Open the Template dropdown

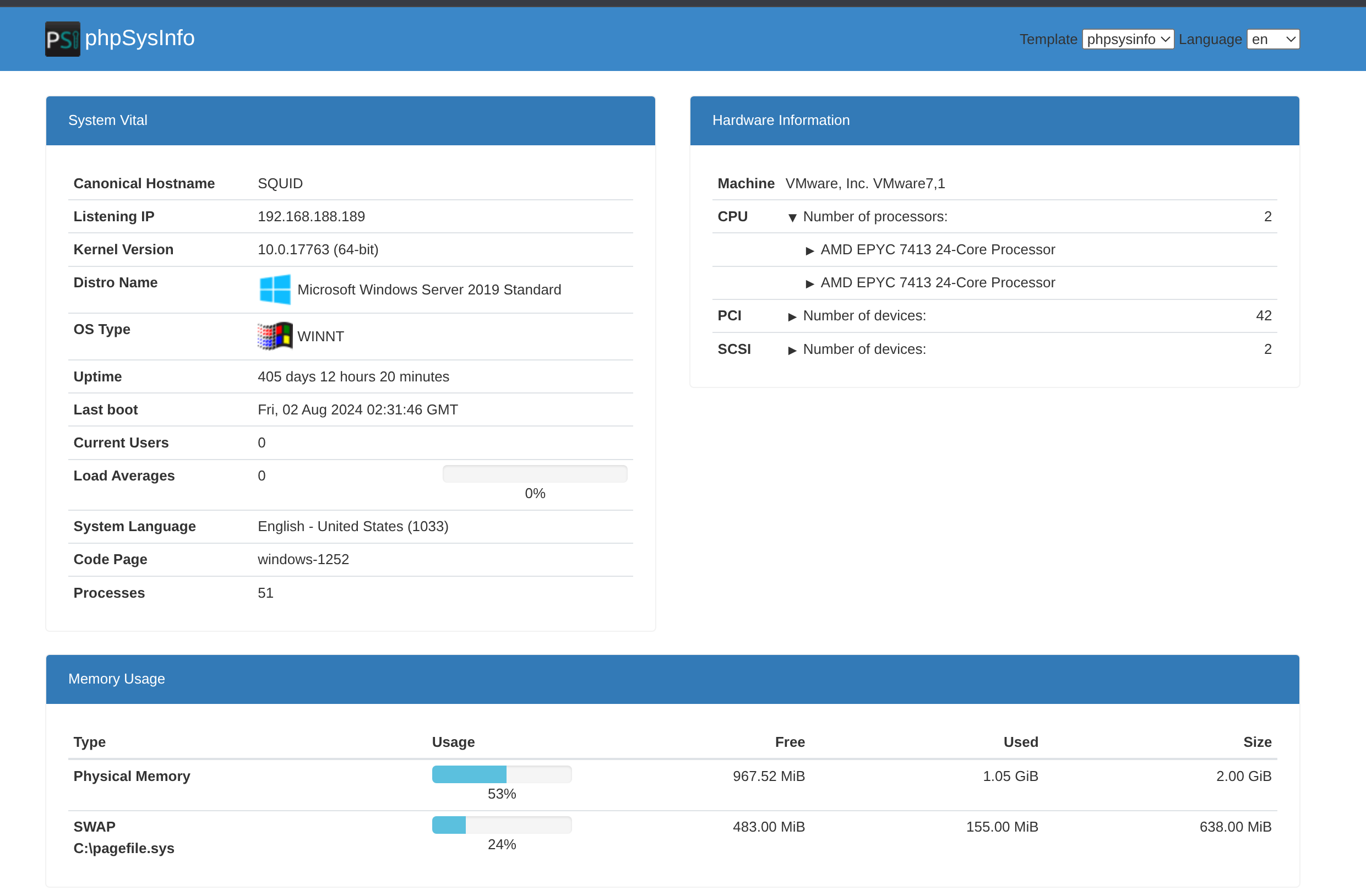point(1127,40)
